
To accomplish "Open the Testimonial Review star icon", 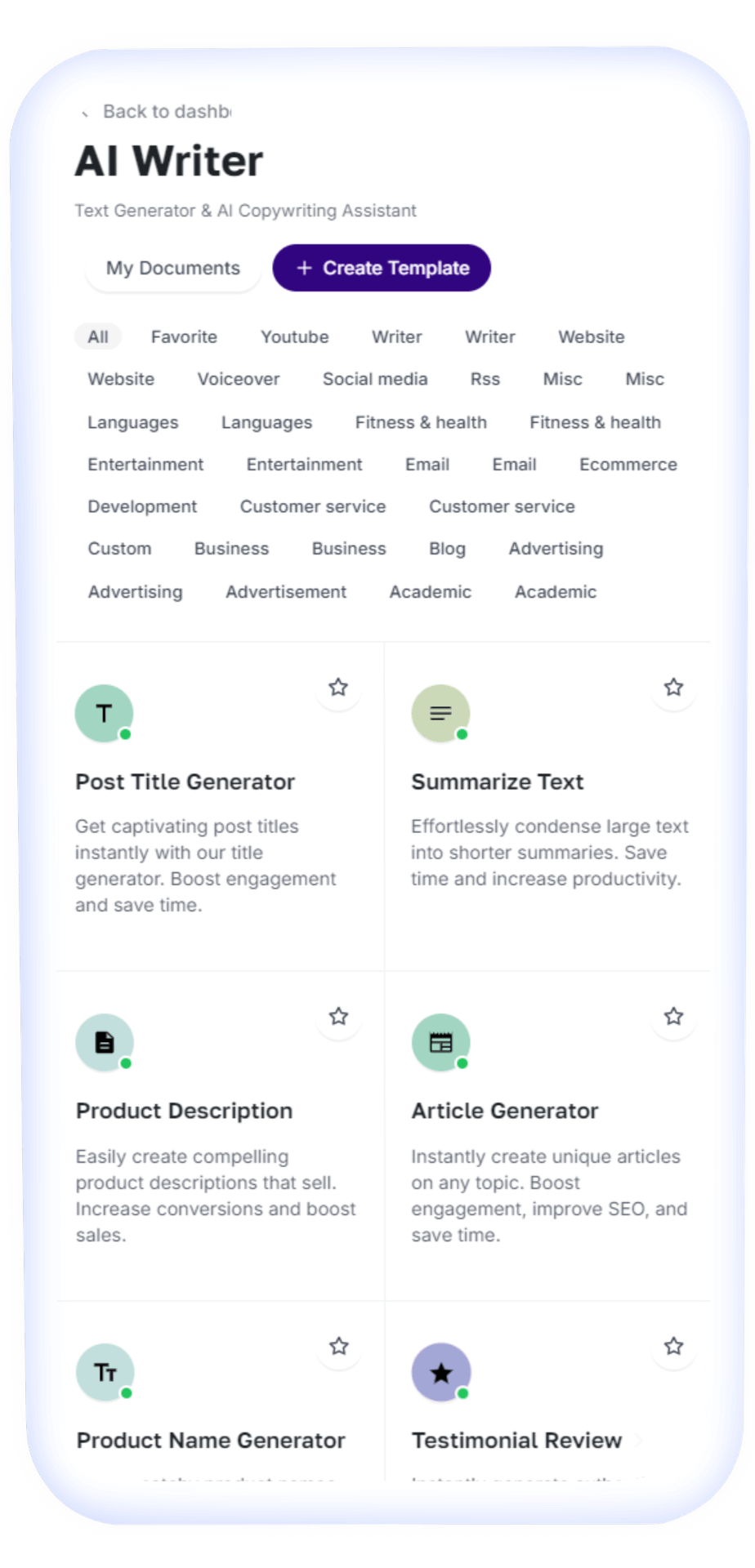I will [440, 1372].
